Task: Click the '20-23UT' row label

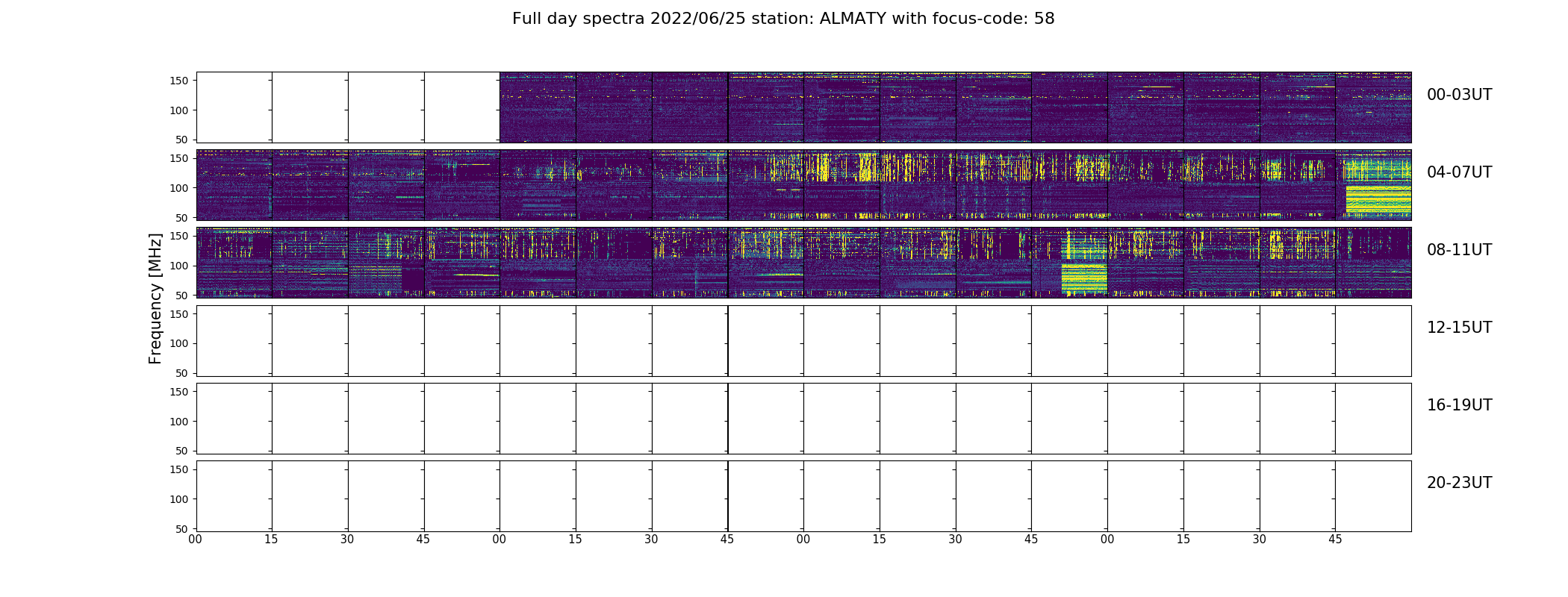Action: click(x=1459, y=483)
